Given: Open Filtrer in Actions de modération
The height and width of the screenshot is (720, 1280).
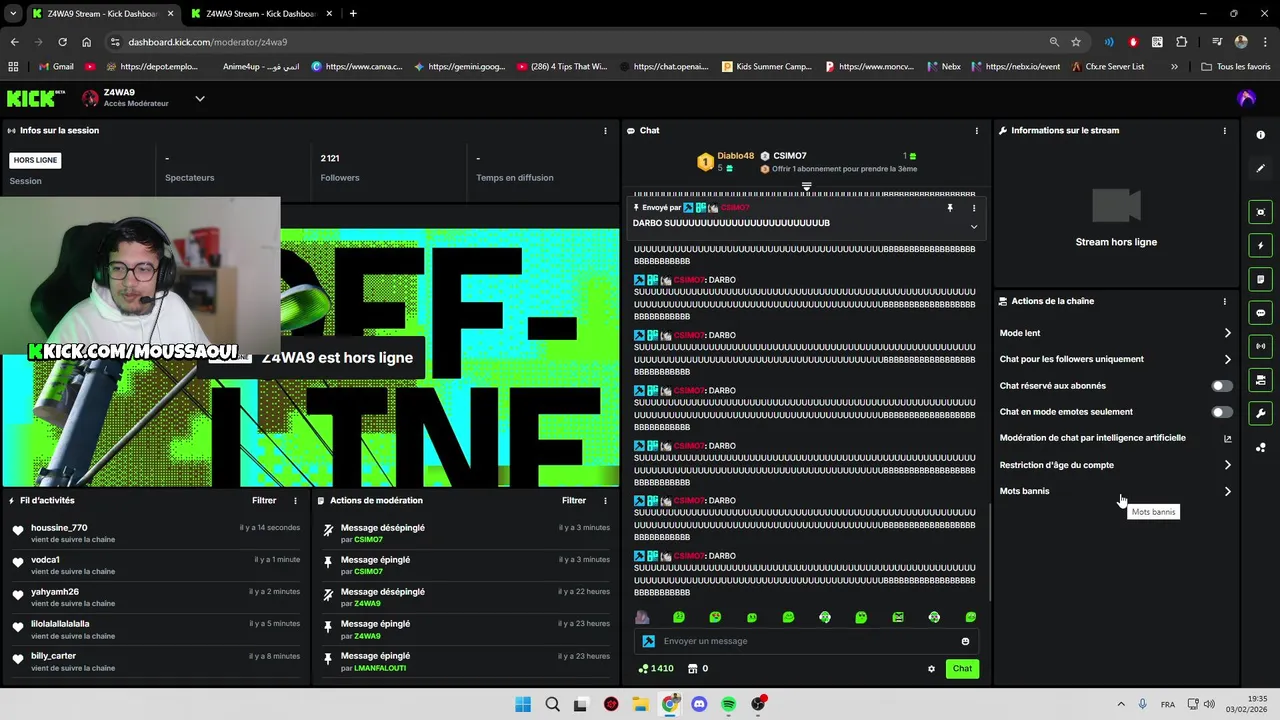Looking at the screenshot, I should [x=574, y=501].
